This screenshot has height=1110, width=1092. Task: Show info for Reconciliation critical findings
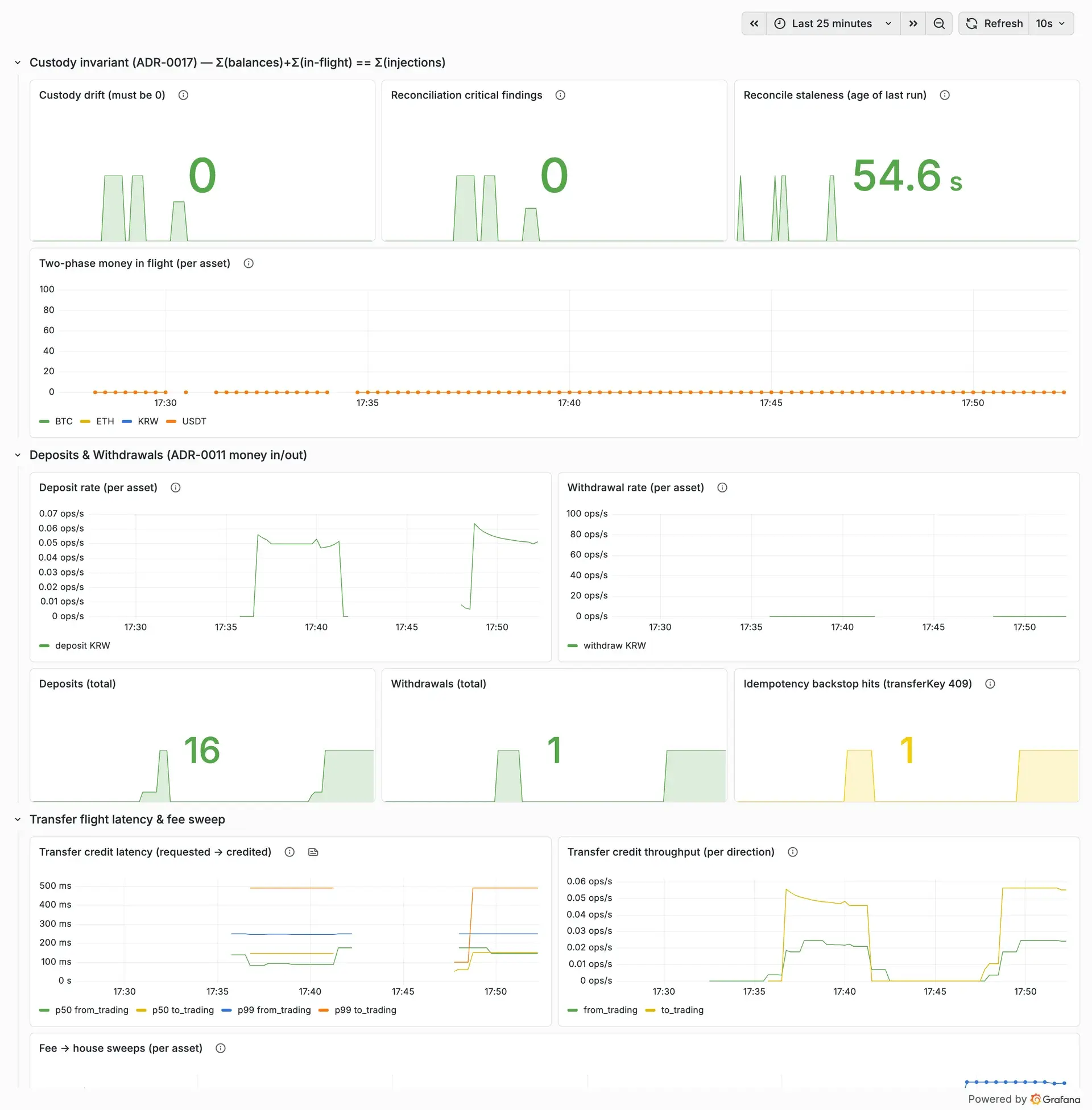(560, 95)
